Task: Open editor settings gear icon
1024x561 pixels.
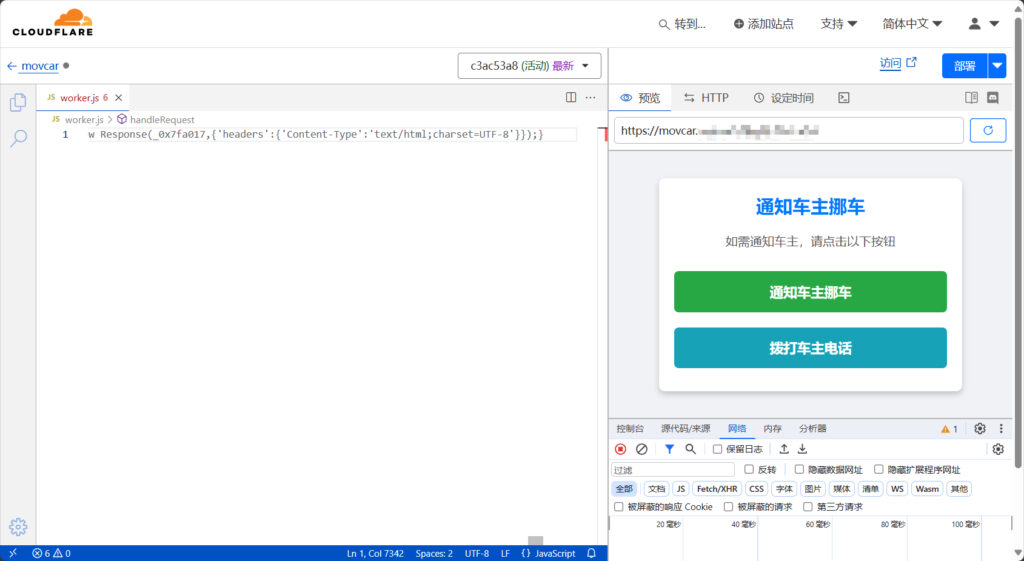Action: point(18,527)
